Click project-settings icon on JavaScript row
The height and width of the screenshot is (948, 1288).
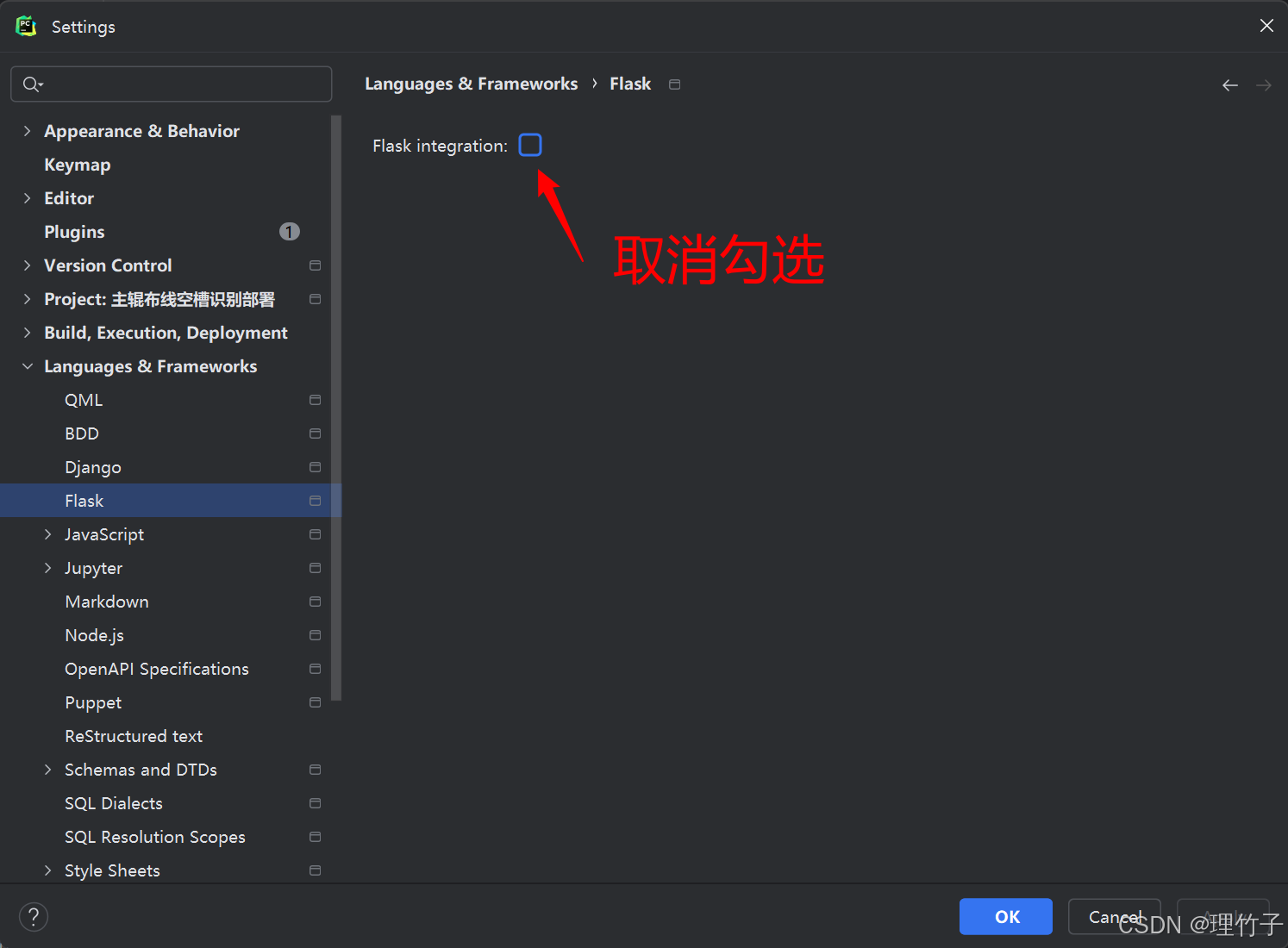click(316, 534)
